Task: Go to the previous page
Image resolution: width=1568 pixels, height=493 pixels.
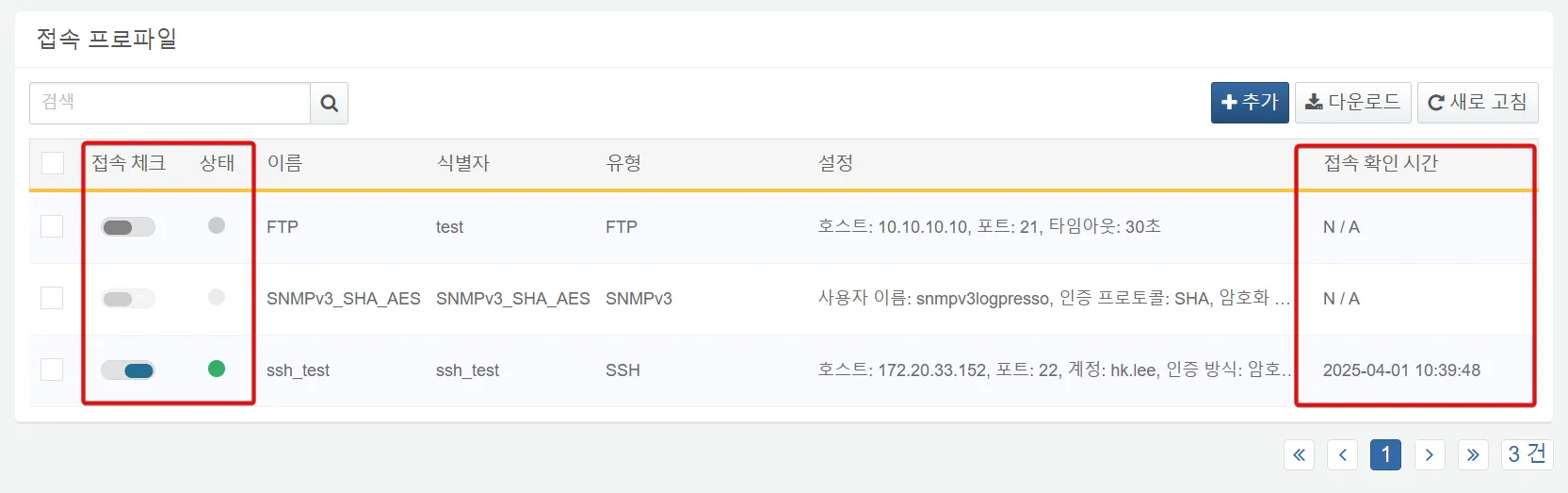Action: click(x=1342, y=455)
